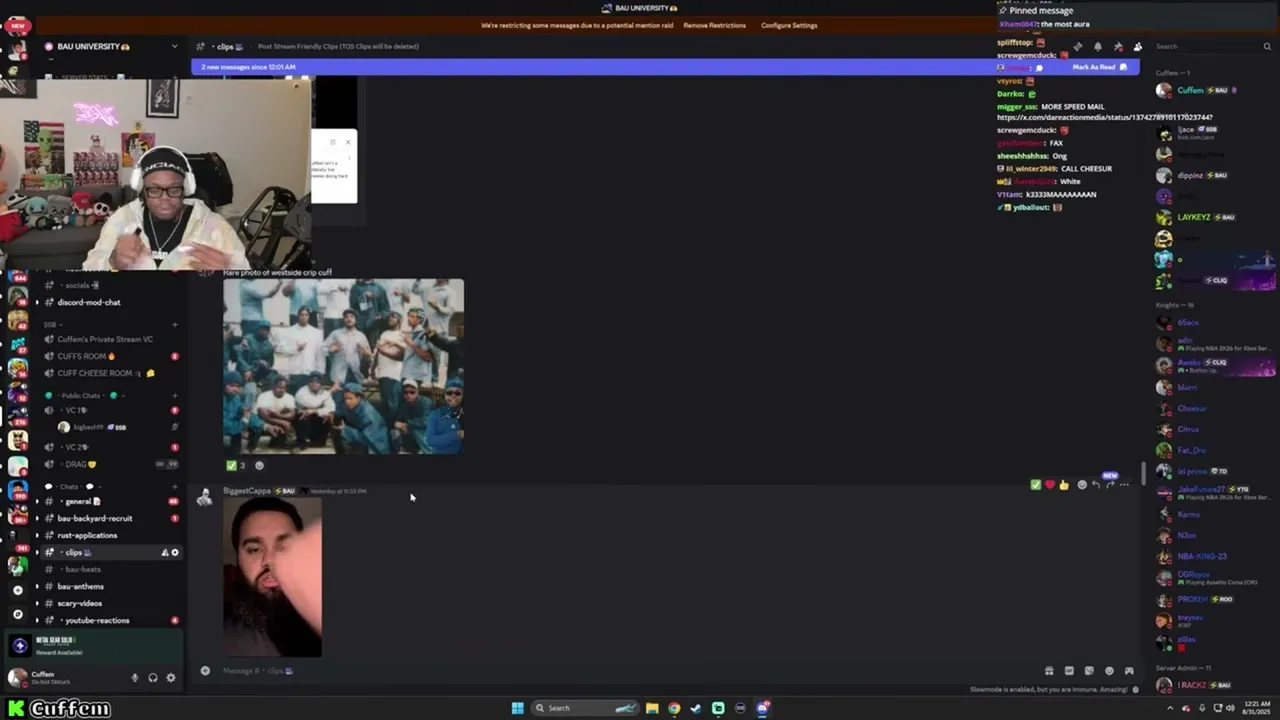Toggle the checkmark reaction with count 3
1280x720 pixels.
click(236, 465)
